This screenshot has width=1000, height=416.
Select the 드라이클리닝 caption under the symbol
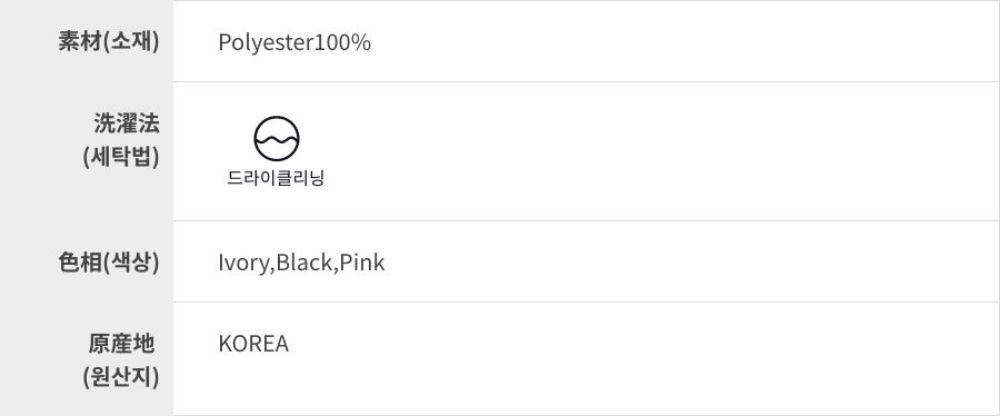point(277,180)
